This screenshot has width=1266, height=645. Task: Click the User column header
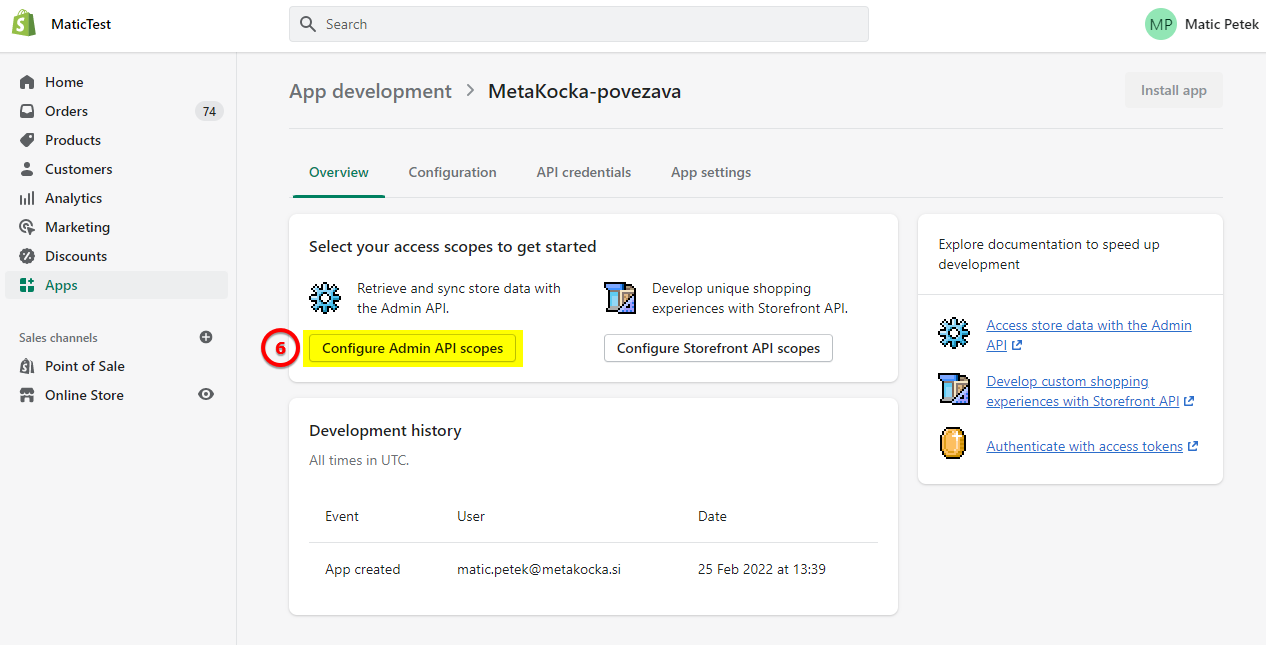(471, 516)
